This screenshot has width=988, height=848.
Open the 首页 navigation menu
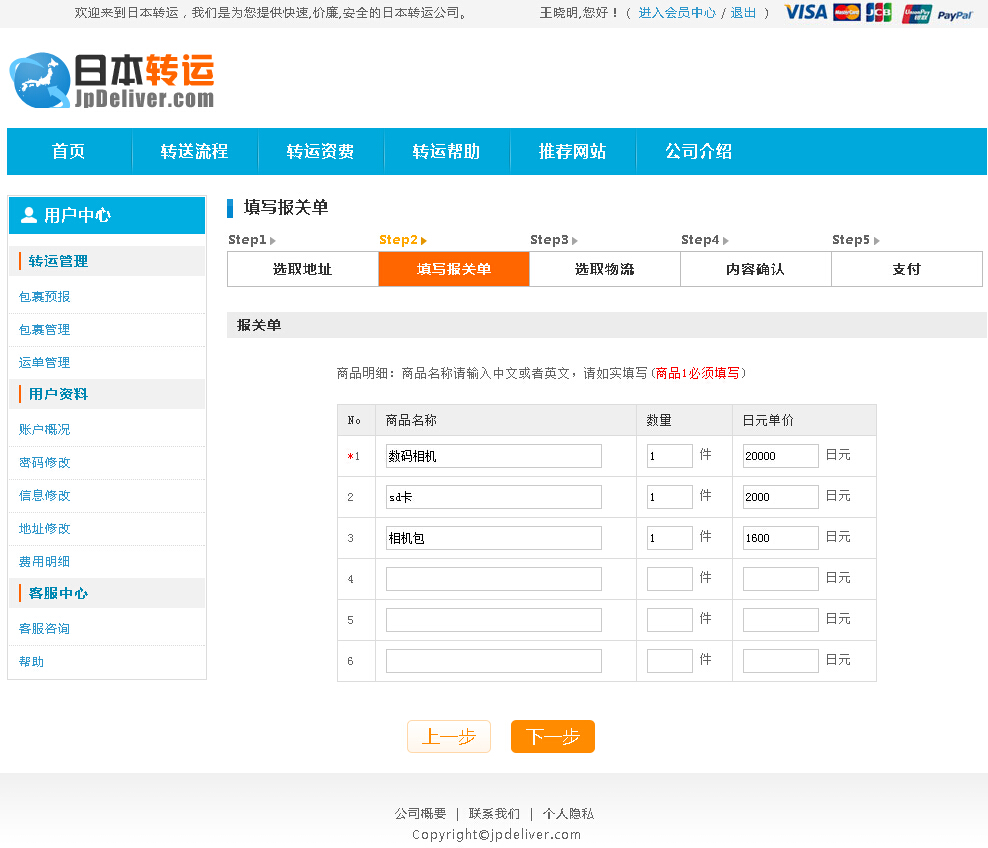point(69,151)
